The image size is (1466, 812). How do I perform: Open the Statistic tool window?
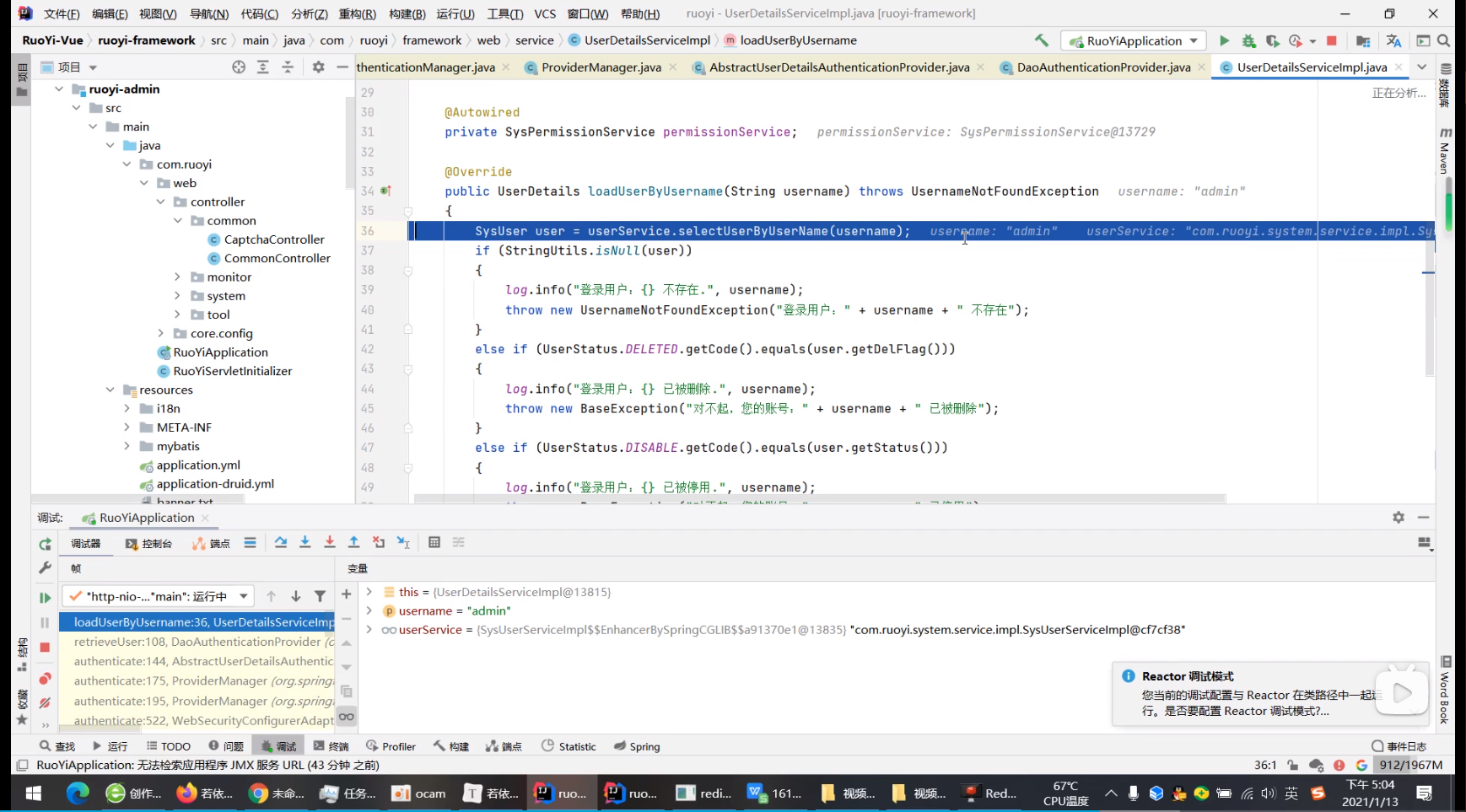click(x=569, y=746)
